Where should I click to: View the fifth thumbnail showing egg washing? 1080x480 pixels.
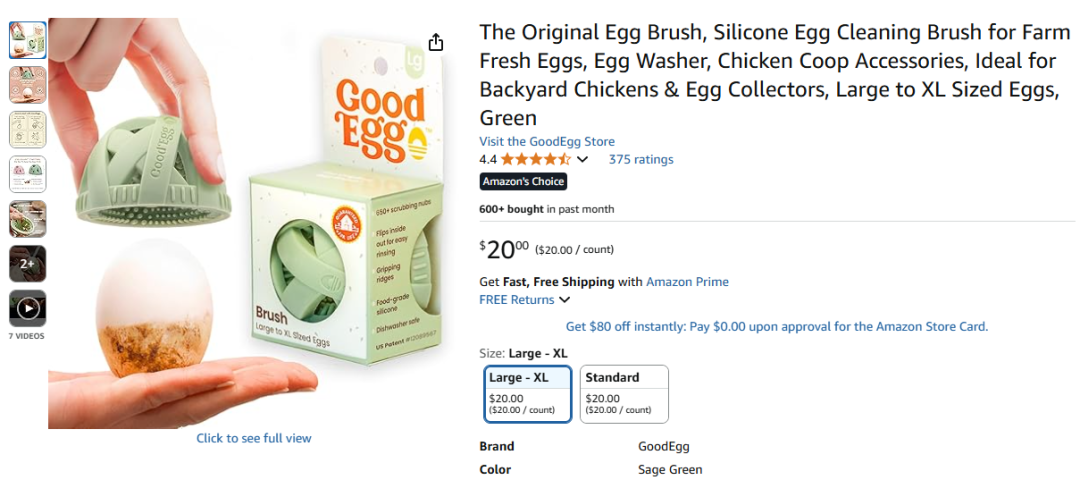(x=27, y=218)
